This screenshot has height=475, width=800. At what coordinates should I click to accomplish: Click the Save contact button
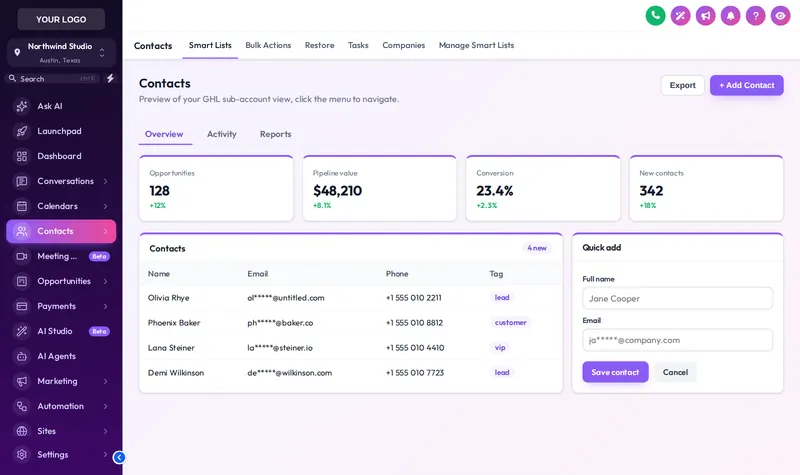tap(615, 372)
